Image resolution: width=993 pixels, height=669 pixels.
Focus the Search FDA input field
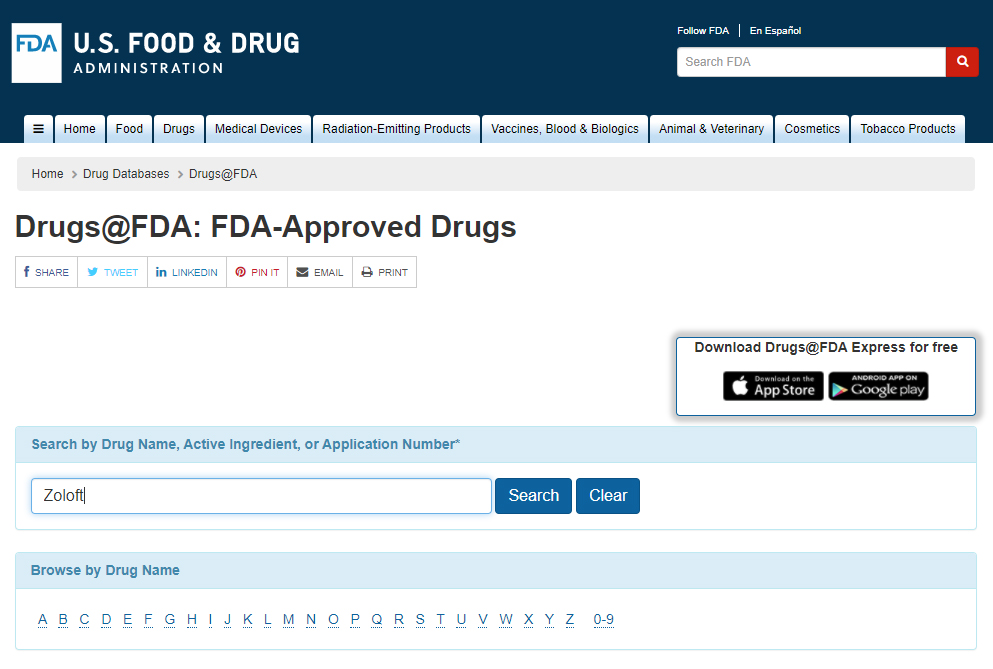[811, 61]
